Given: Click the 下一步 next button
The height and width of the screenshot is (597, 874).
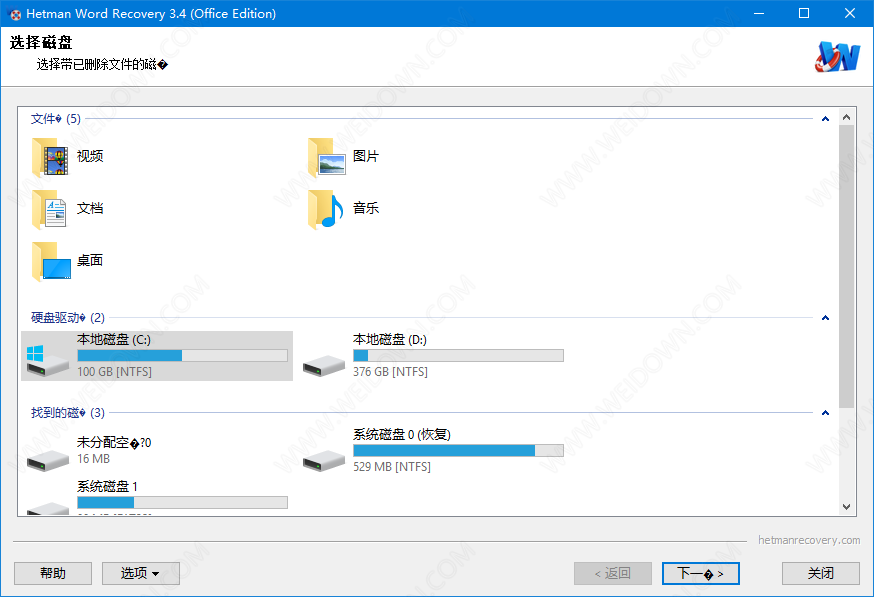Looking at the screenshot, I should (701, 573).
